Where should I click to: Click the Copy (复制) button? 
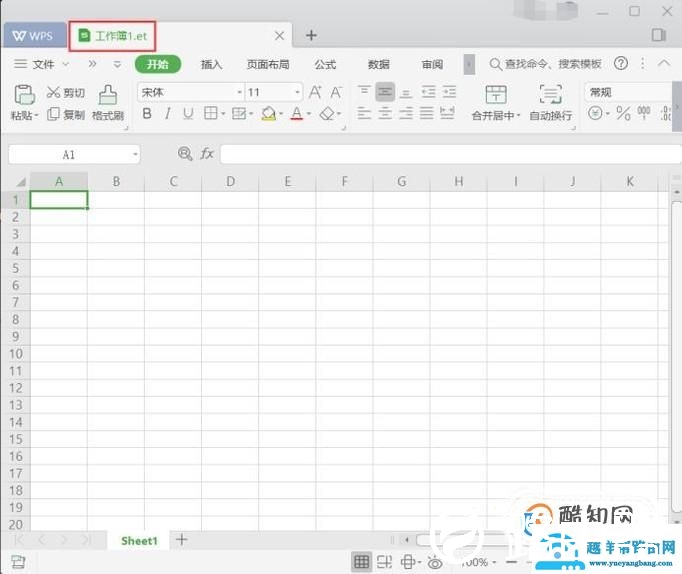pyautogui.click(x=65, y=114)
